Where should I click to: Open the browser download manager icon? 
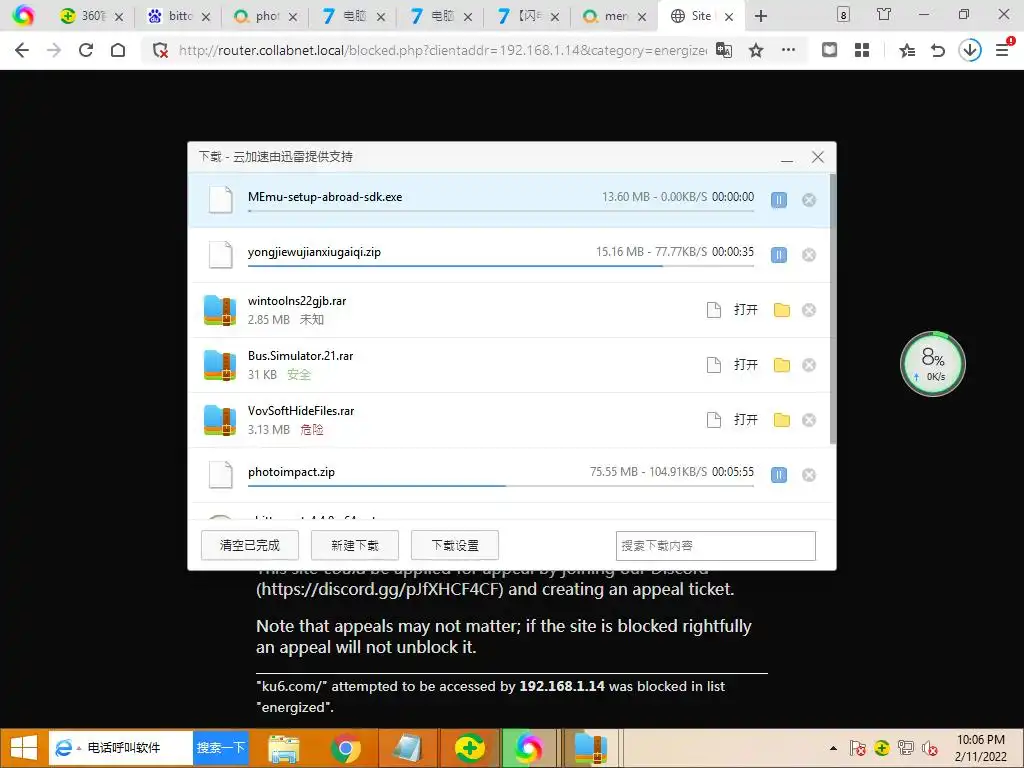970,50
